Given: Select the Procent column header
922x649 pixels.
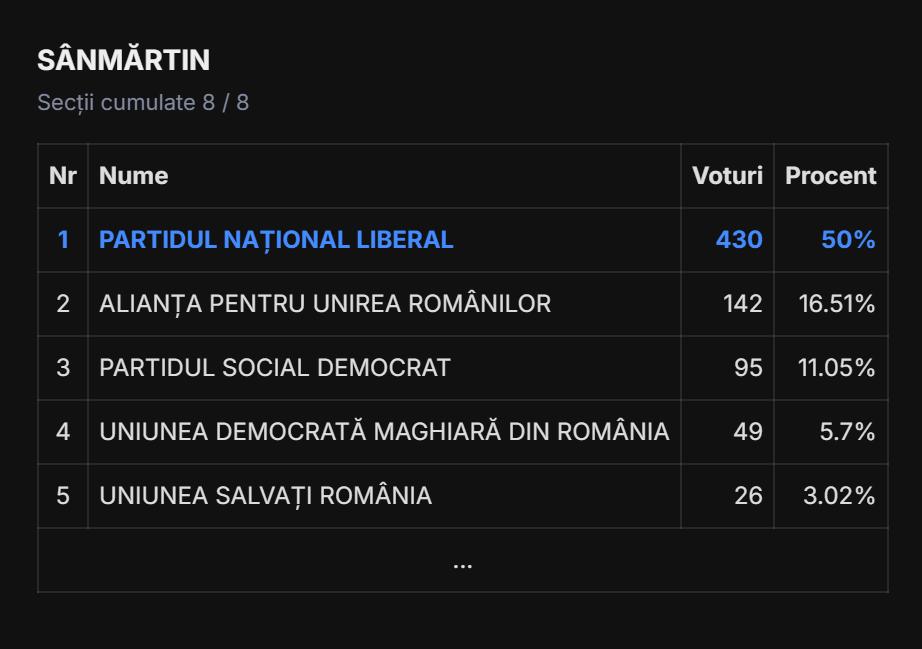Looking at the screenshot, I should [830, 176].
